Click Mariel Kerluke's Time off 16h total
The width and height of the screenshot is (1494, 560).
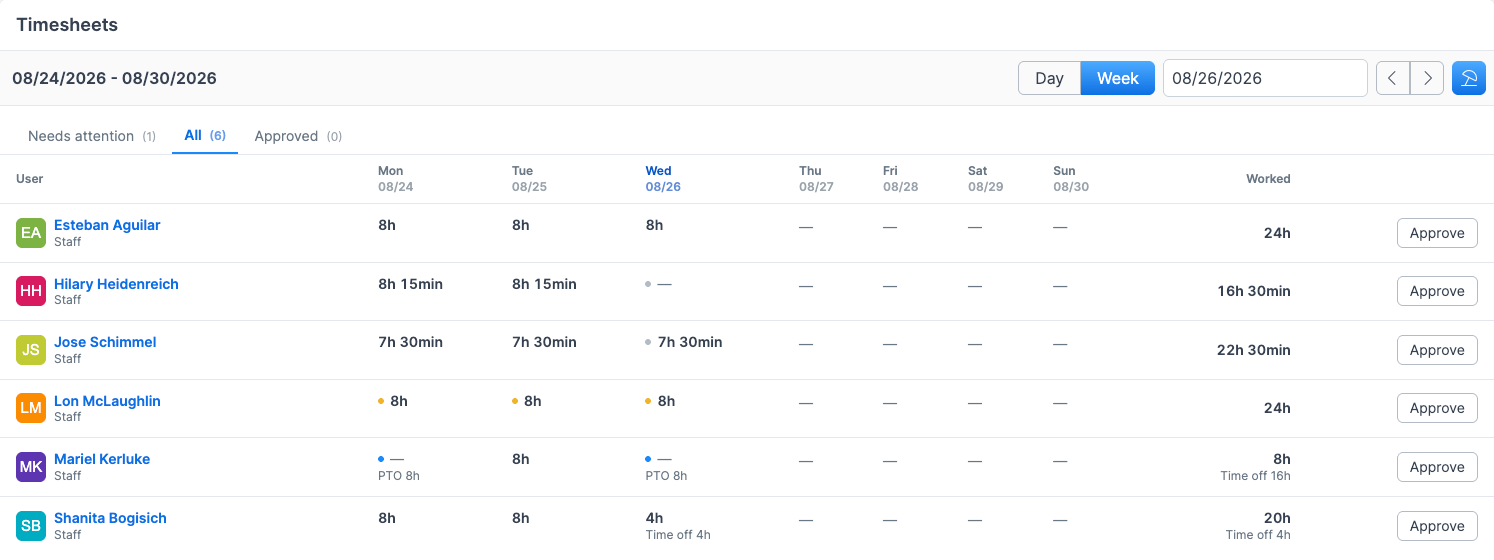1256,476
